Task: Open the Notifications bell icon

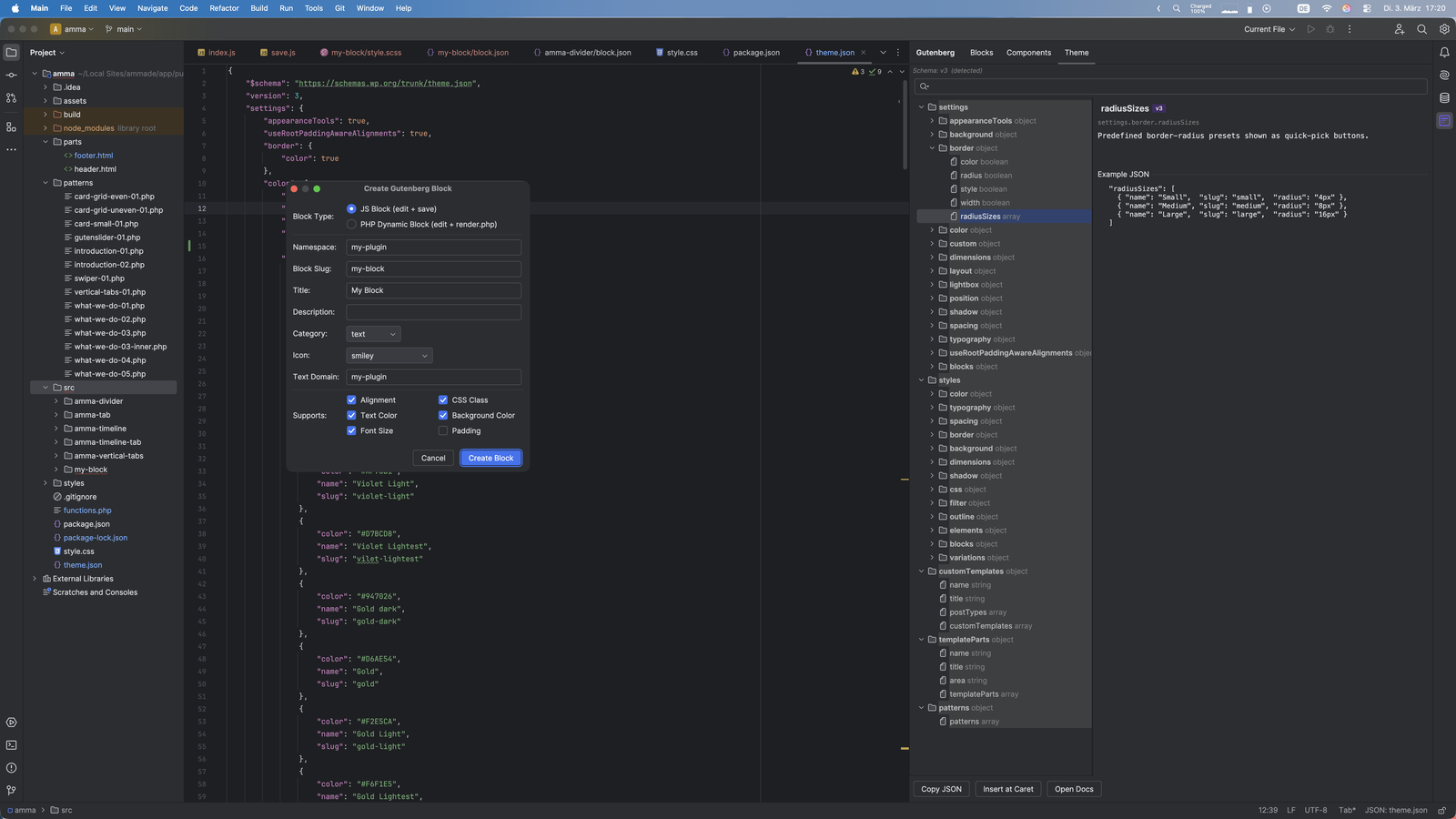Action: pos(1444,53)
